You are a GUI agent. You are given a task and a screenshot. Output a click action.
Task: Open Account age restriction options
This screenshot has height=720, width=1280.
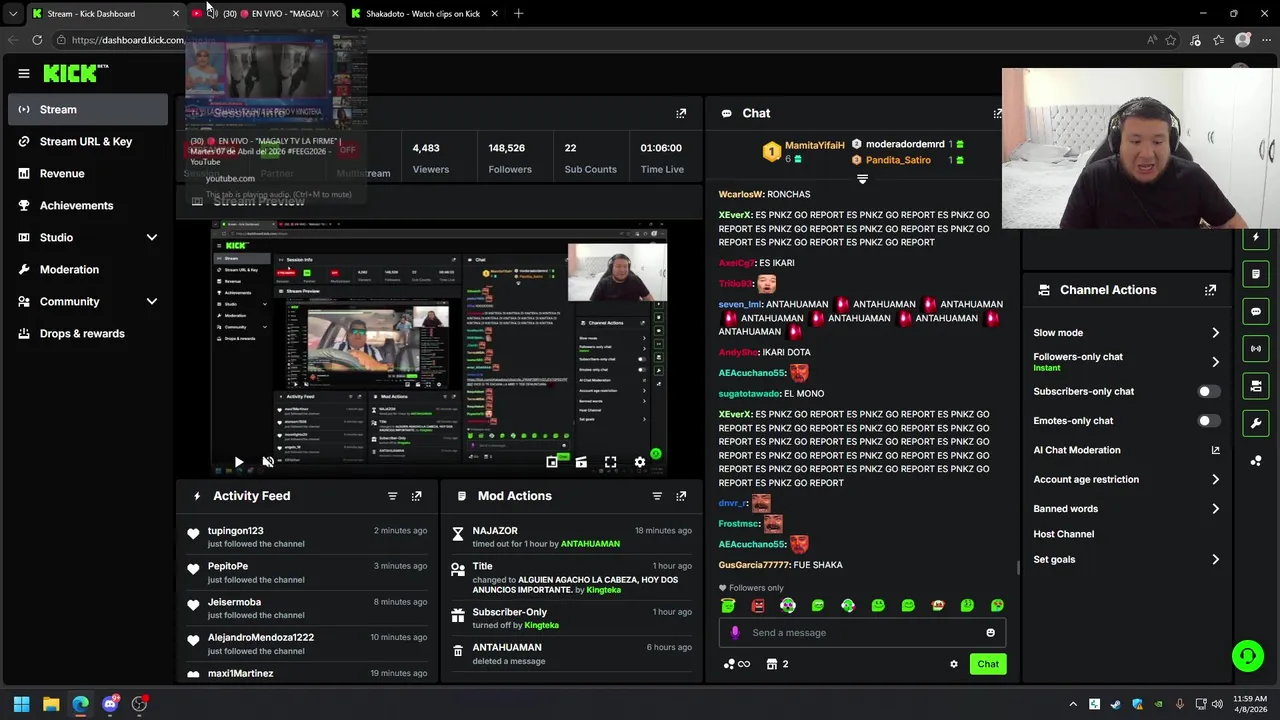tap(1126, 480)
